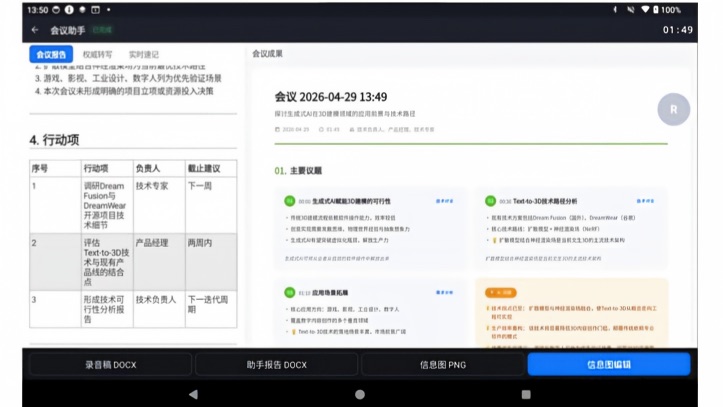
Task: Click the blue link on the Text-to-3D技术路径分析 card
Action: click(x=645, y=201)
